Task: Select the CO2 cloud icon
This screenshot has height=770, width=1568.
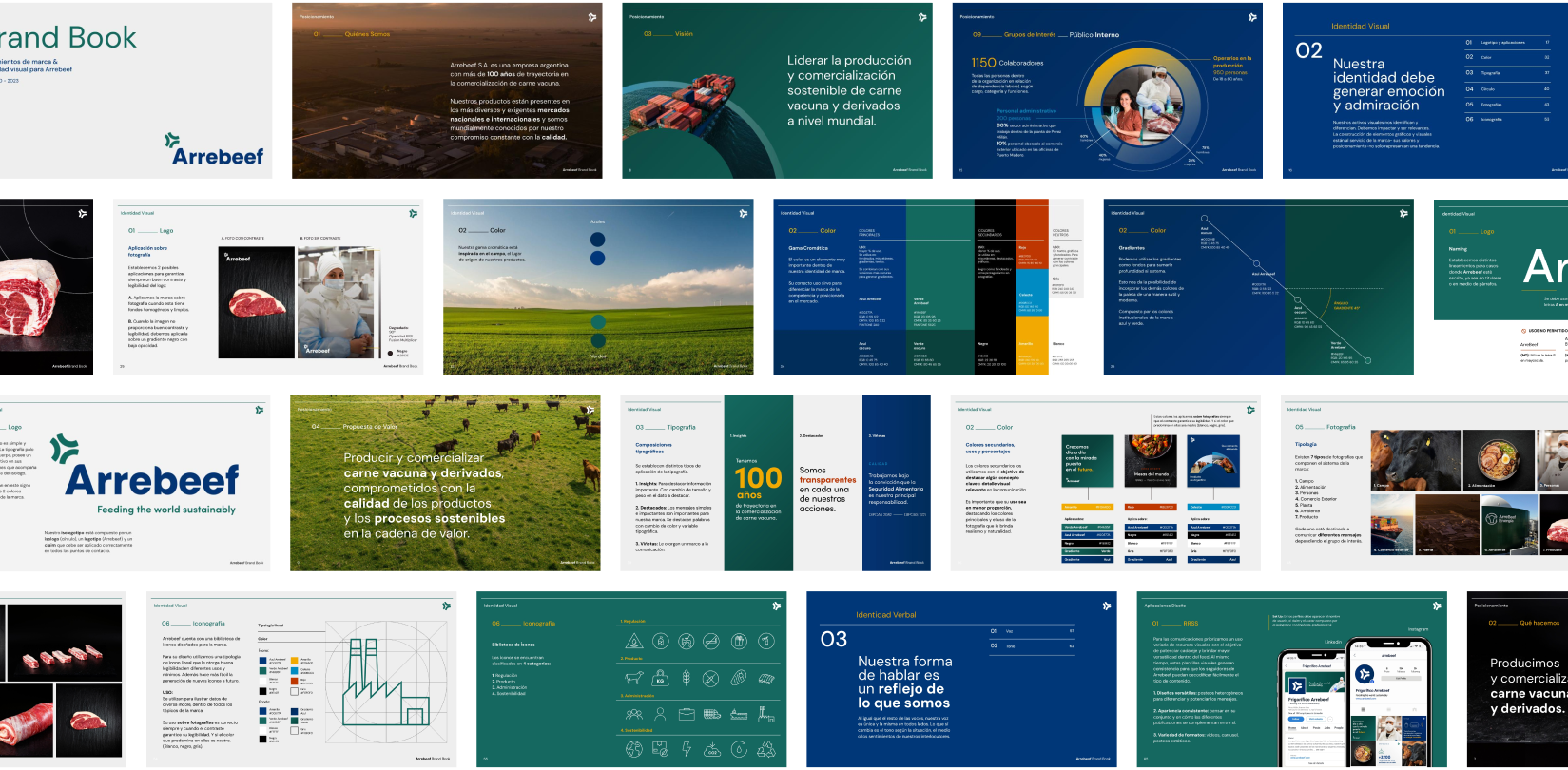Action: coord(712,751)
